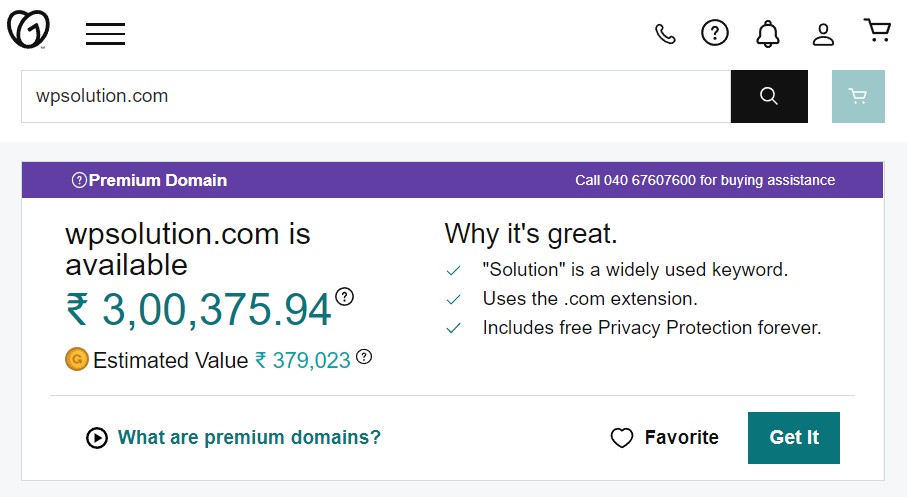Click the info icon after Estimated Value amount

(364, 357)
